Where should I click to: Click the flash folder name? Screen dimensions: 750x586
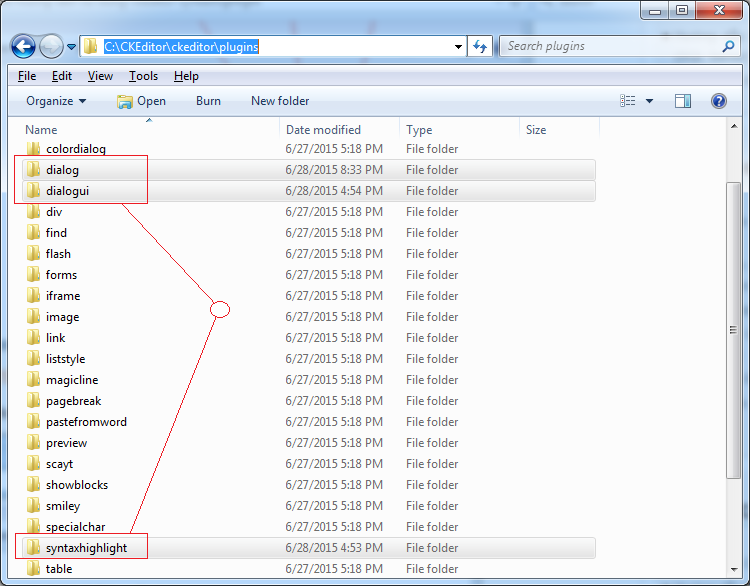58,254
